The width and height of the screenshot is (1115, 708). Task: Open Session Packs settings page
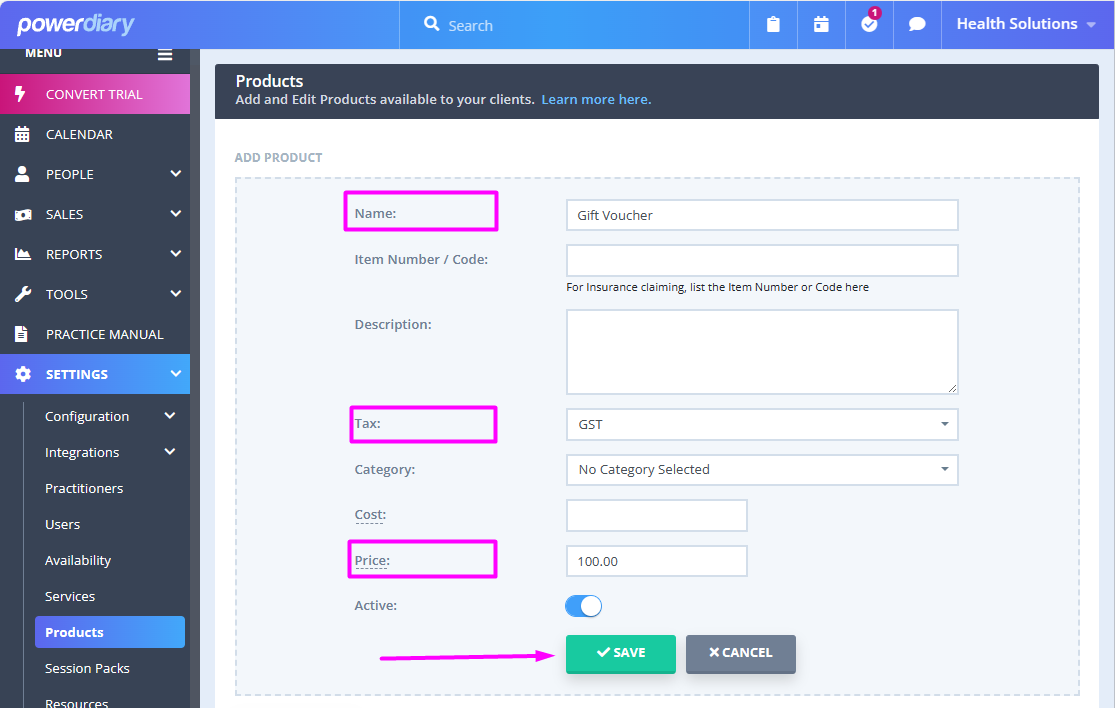pos(87,668)
